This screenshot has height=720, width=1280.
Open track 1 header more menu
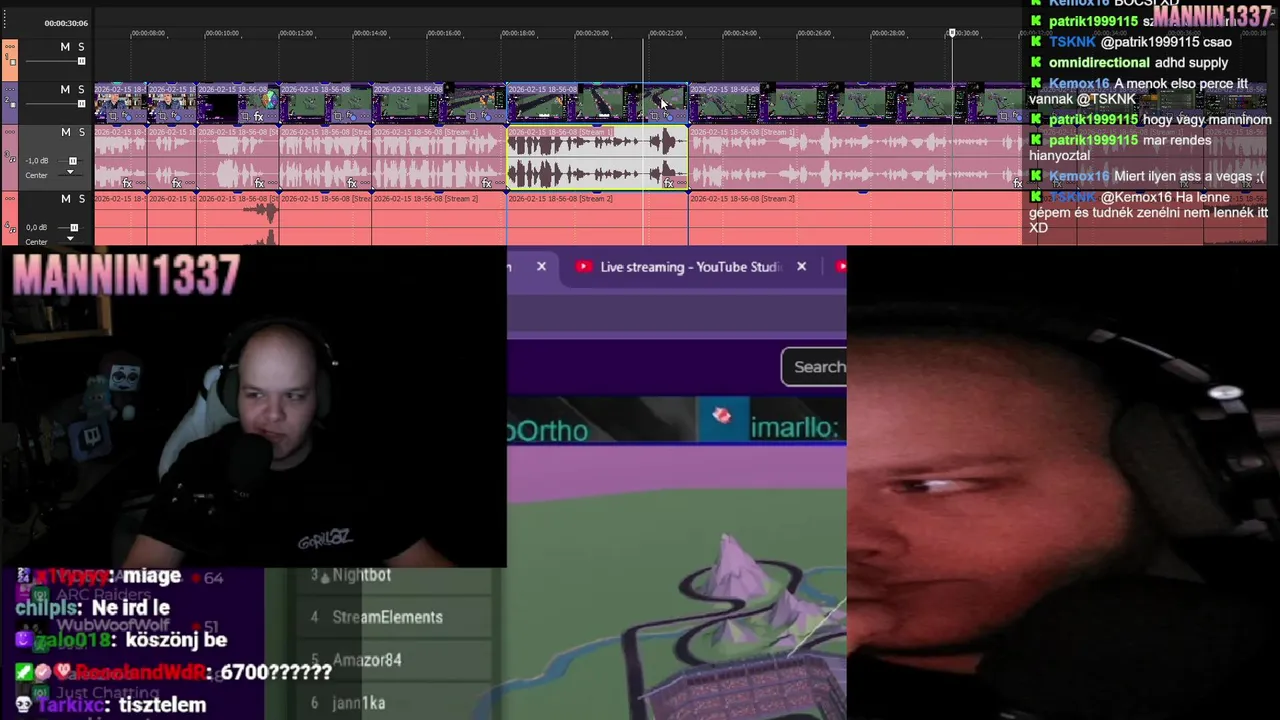10,46
